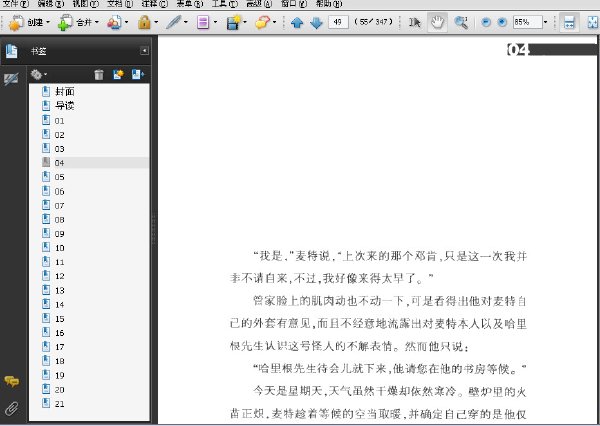Click the Collaborate people icon
Image resolution: width=600 pixels, height=426 pixels.
(114, 23)
